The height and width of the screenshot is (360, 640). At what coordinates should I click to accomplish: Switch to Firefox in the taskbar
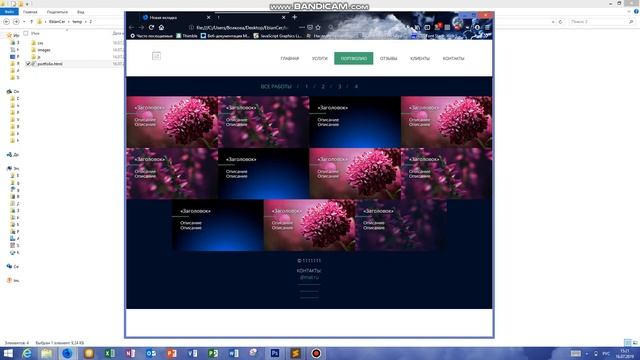point(67,353)
